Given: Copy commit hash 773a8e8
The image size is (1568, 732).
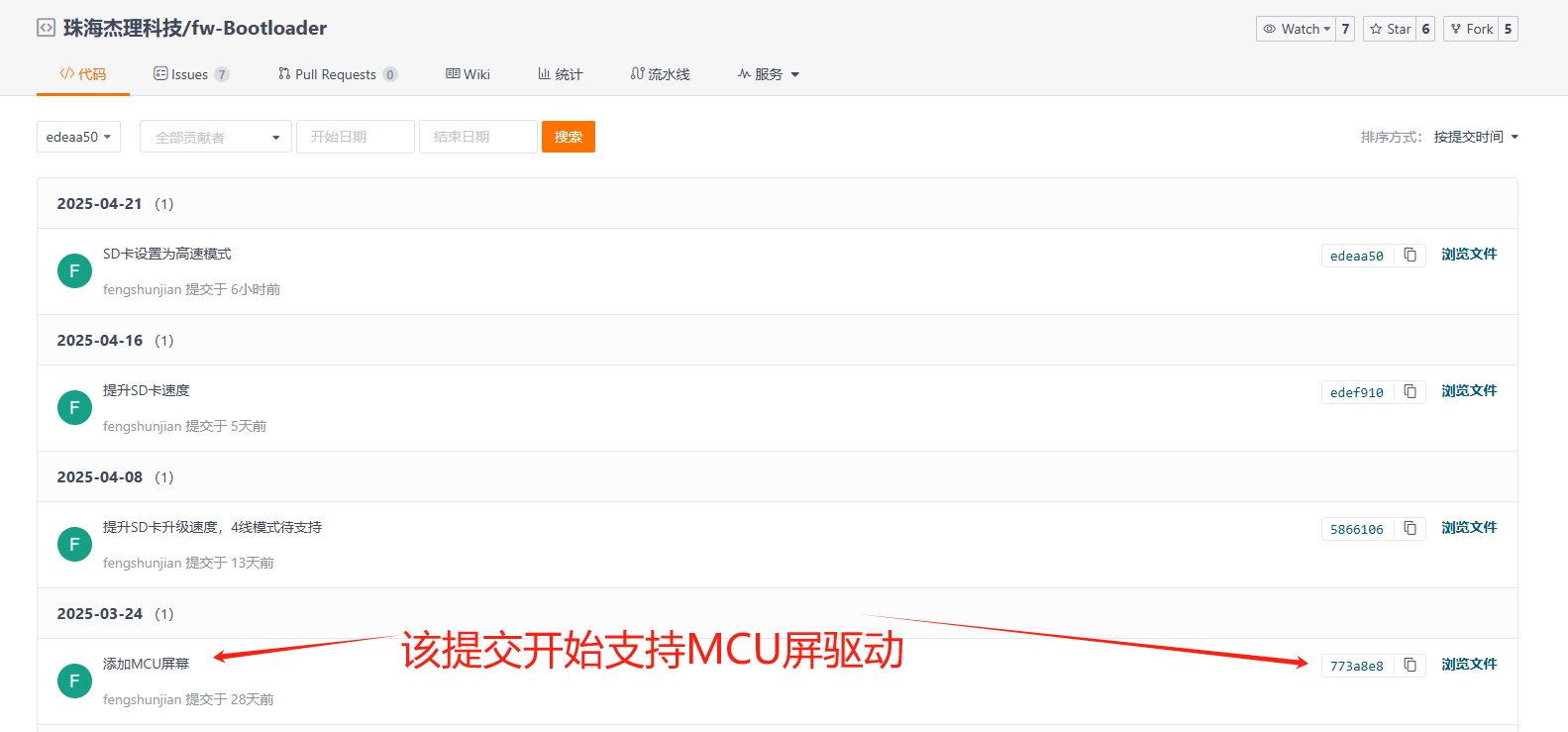Looking at the screenshot, I should click(1410, 666).
